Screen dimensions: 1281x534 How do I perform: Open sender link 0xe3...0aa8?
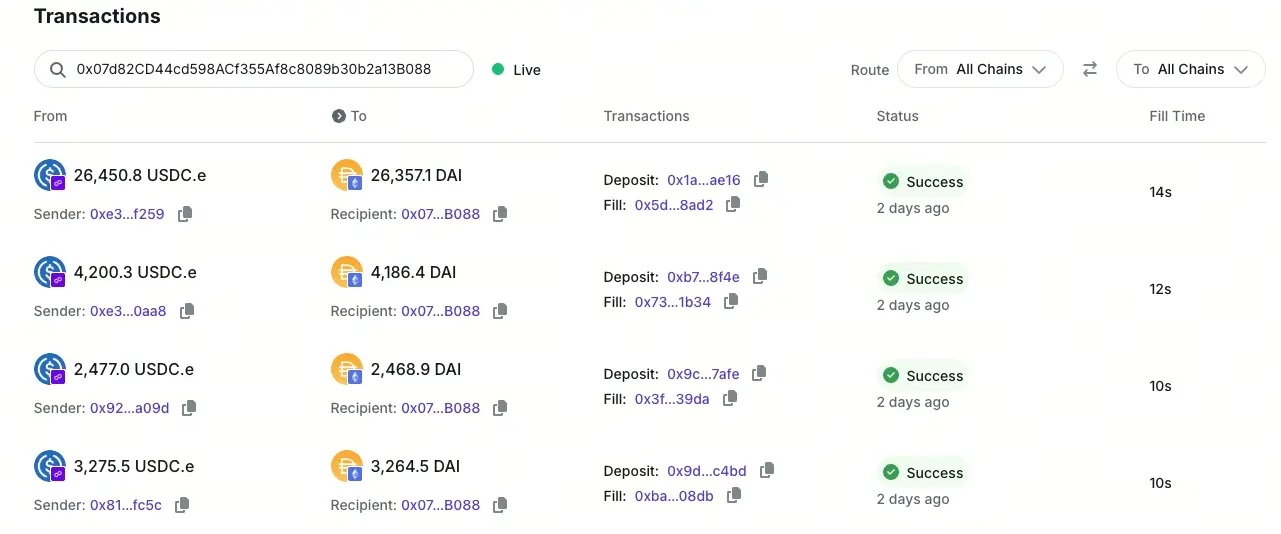(x=128, y=311)
